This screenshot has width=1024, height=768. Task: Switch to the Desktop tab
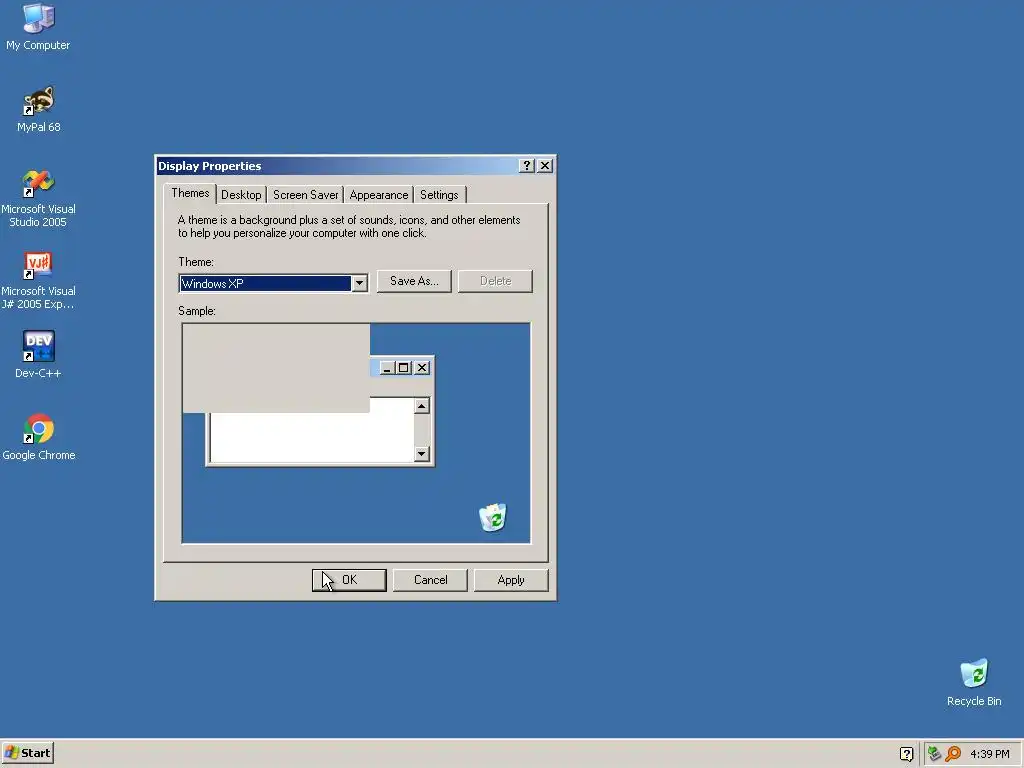tap(241, 195)
